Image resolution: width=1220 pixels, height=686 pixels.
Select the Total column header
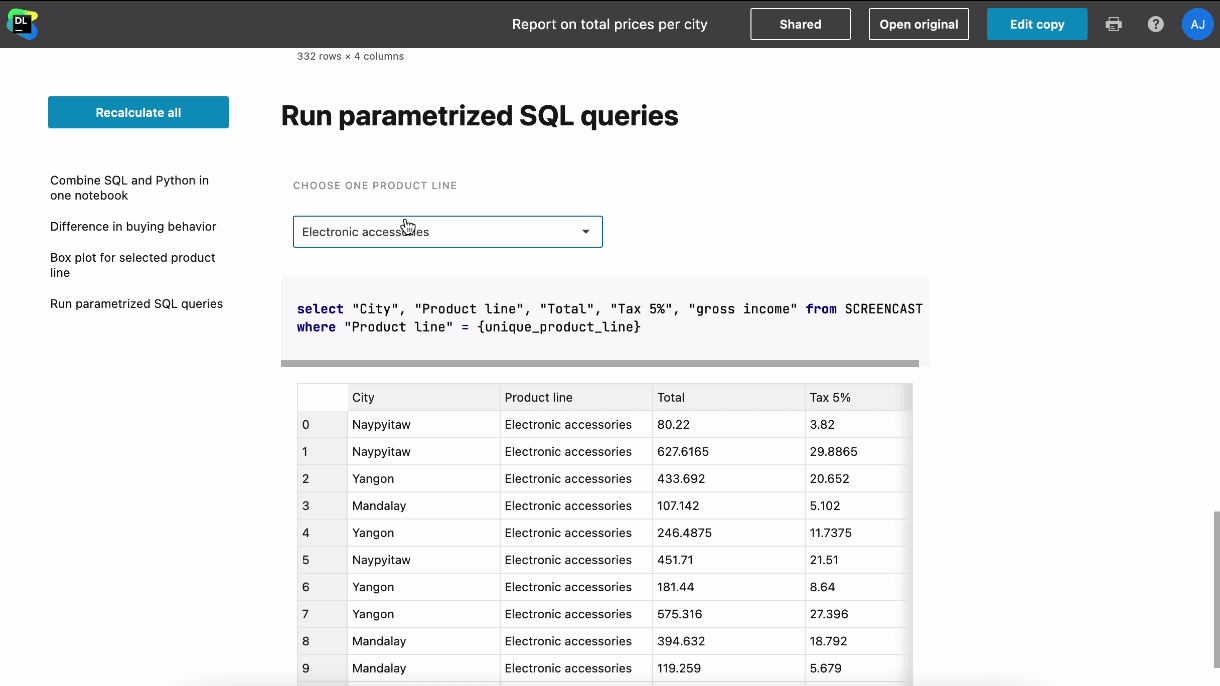pos(729,397)
